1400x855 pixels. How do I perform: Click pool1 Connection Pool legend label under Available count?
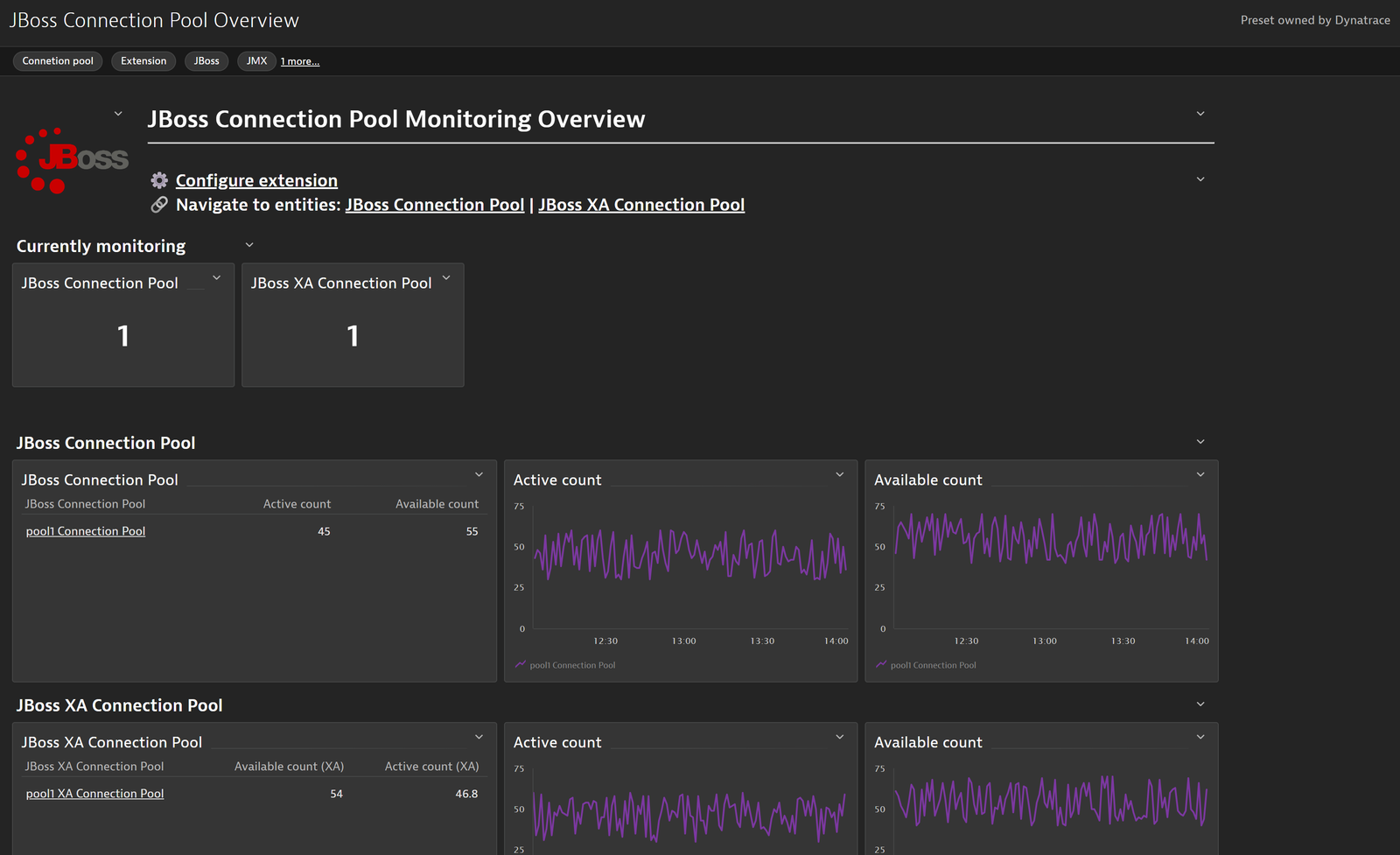[x=933, y=665]
